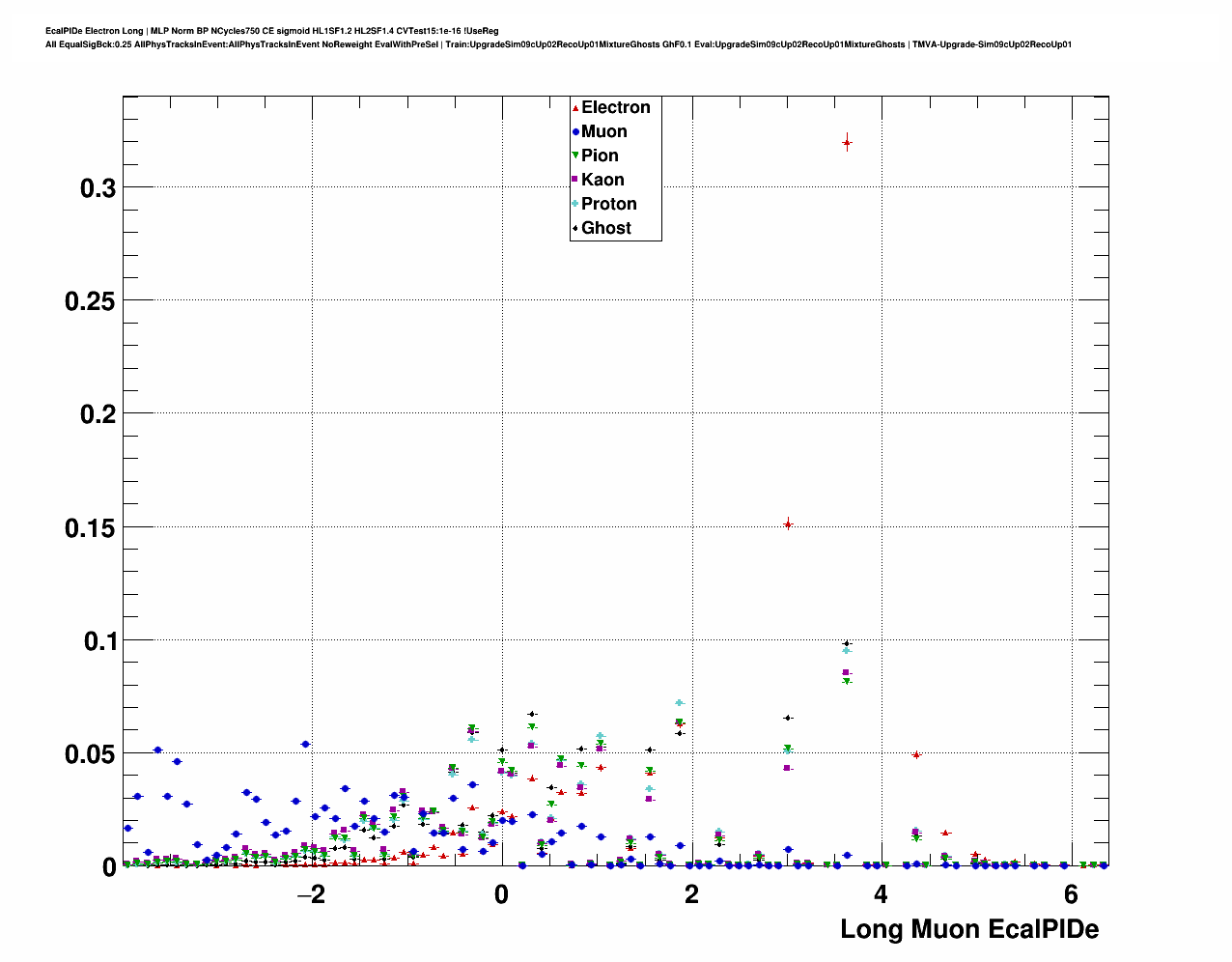The image size is (1232, 962).
Task: Click the red Electron triangle marker in legend
Action: click(x=575, y=108)
